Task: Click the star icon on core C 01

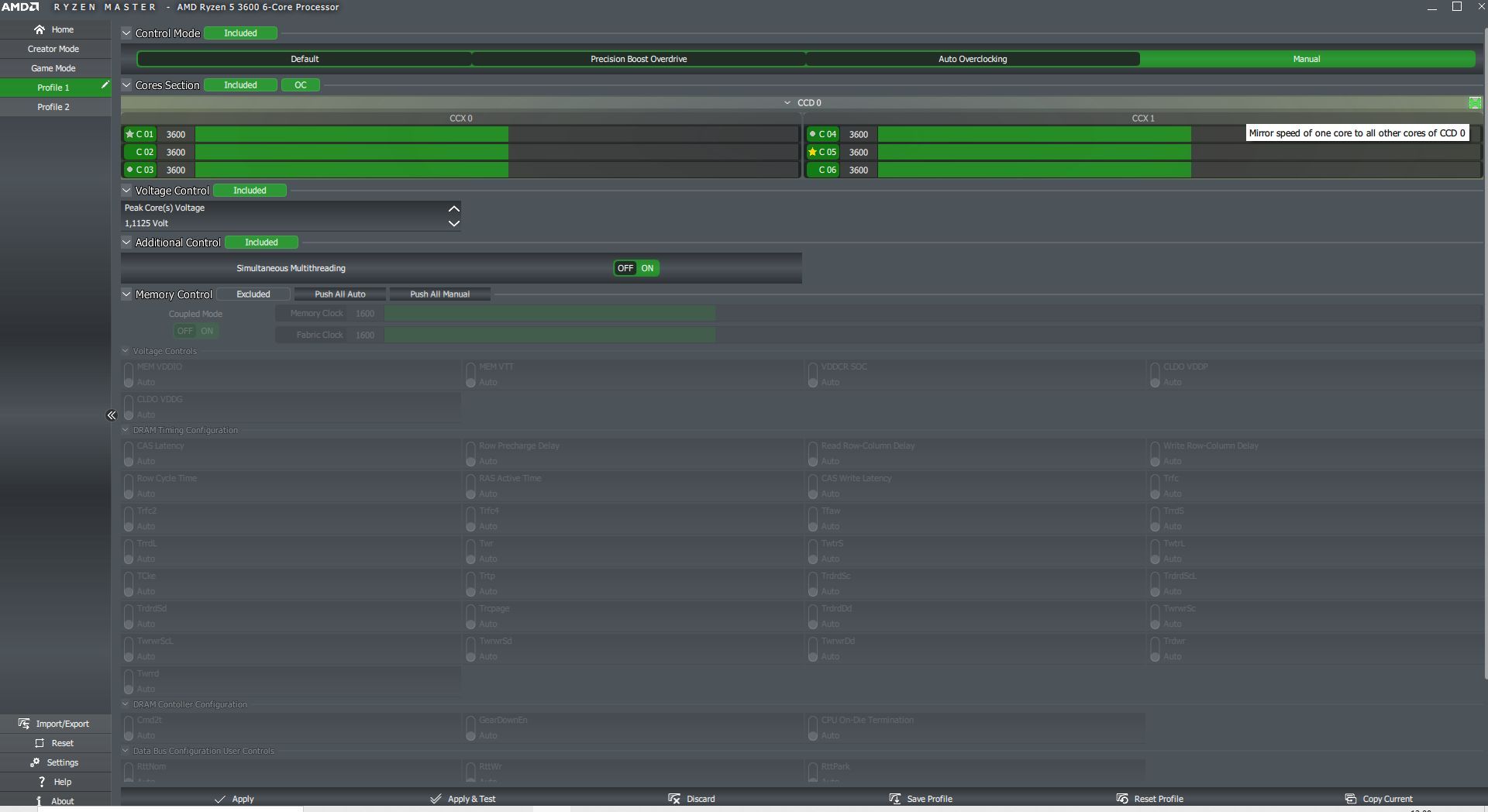Action: [x=129, y=134]
